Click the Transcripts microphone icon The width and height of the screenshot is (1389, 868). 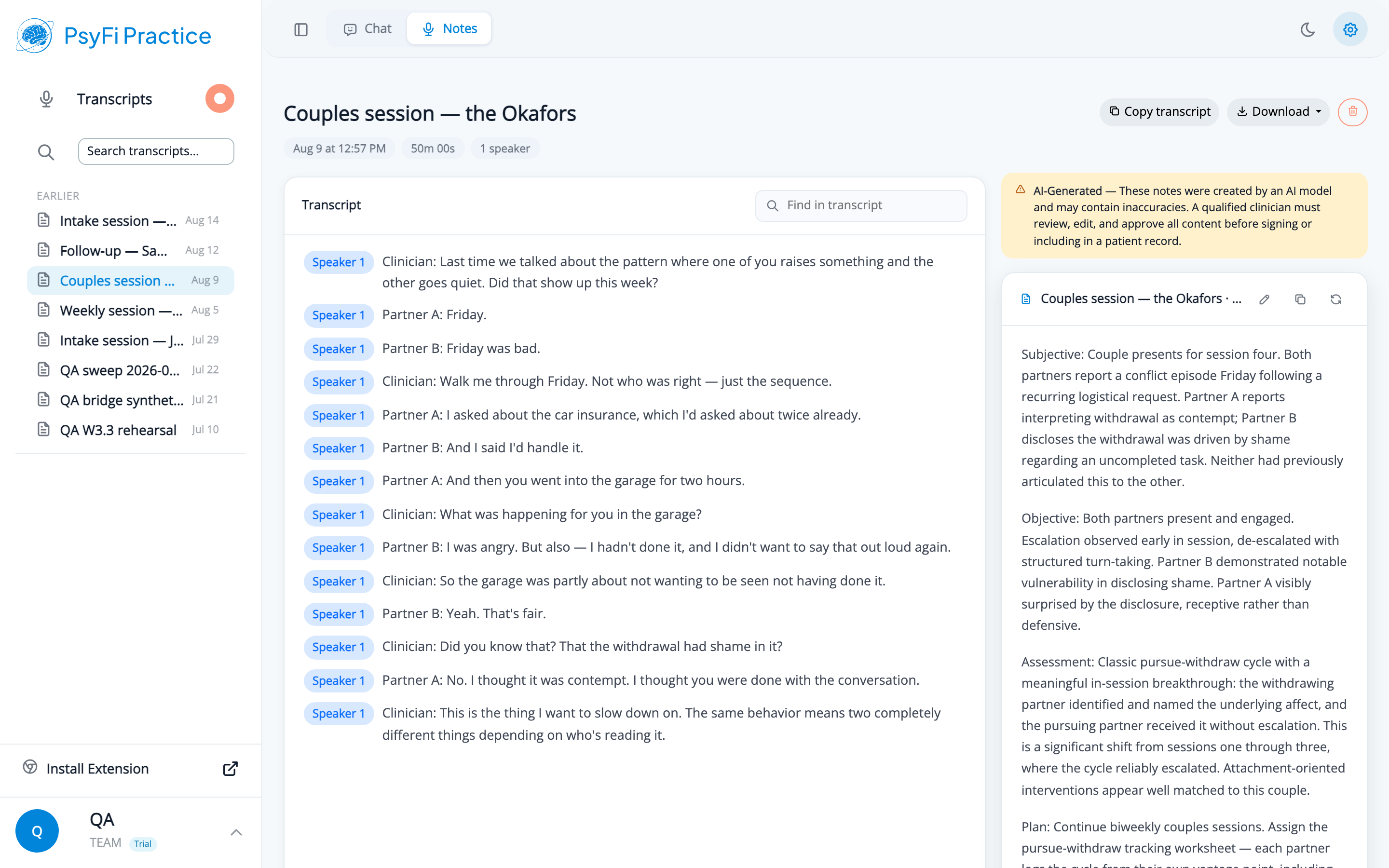[46, 99]
